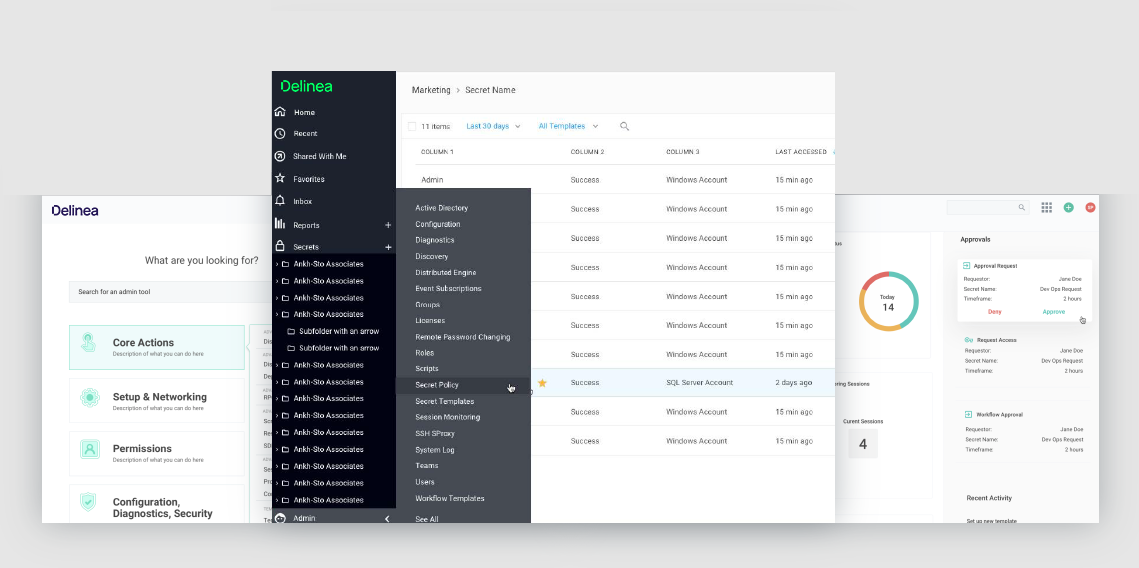Click the Workflow Approval icon

pyautogui.click(x=968, y=415)
